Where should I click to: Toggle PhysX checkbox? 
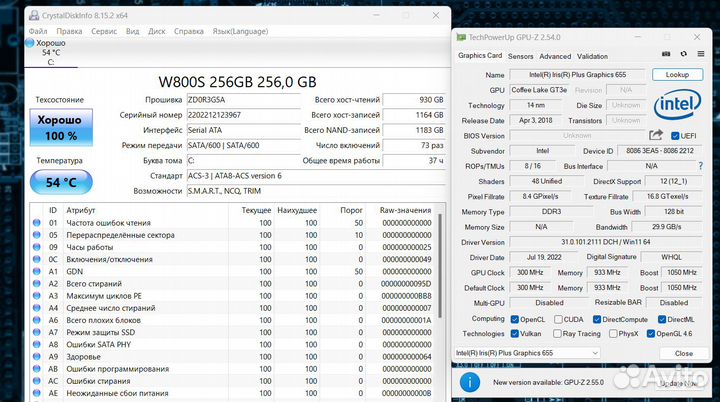coord(613,334)
